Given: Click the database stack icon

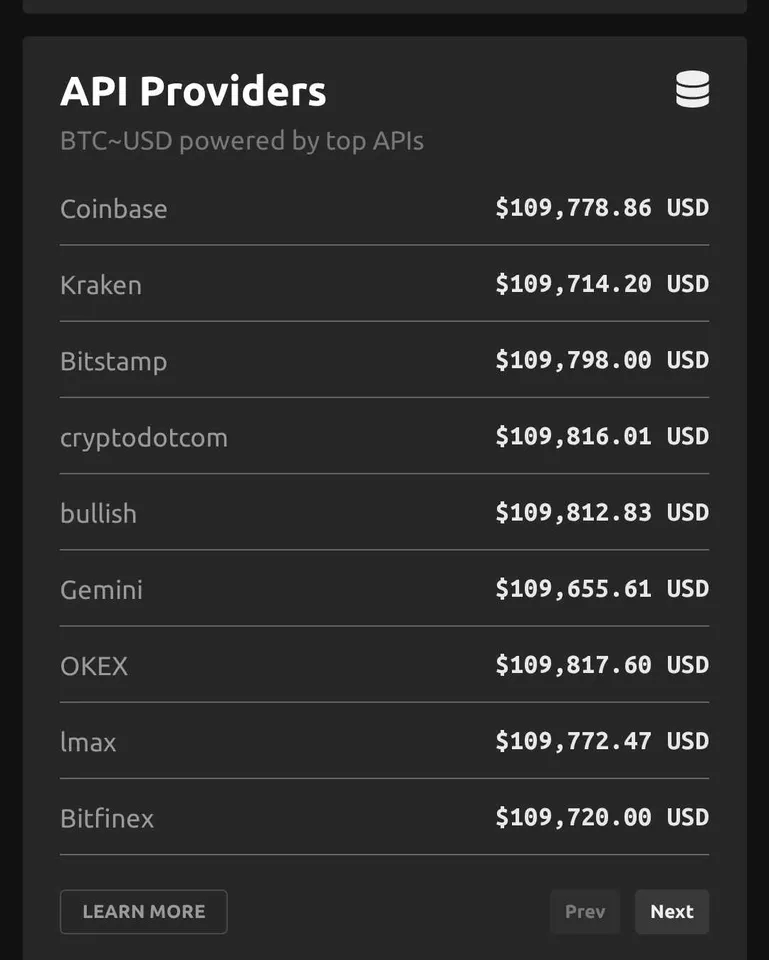Looking at the screenshot, I should tap(692, 91).
